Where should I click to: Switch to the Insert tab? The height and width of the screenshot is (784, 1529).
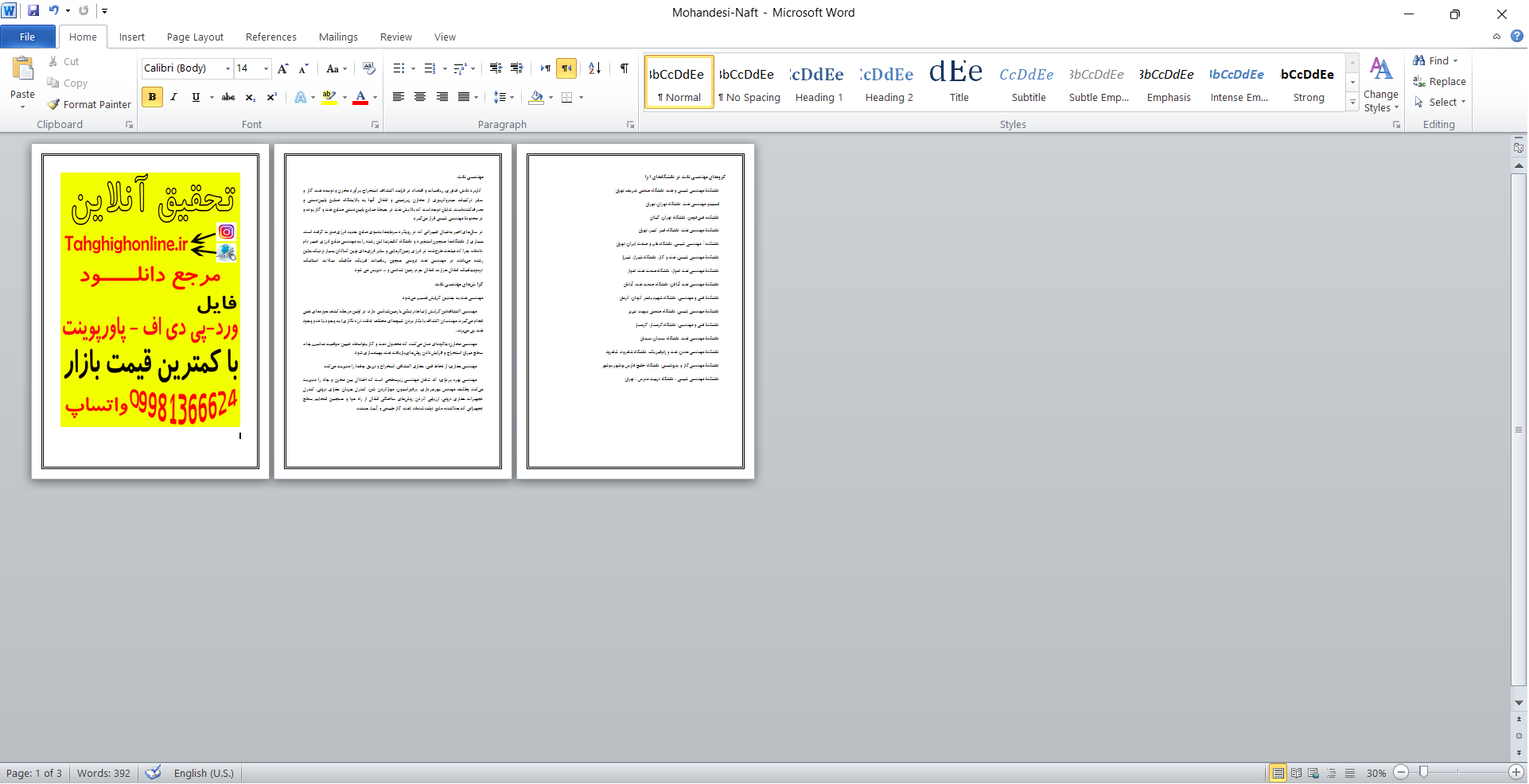[132, 37]
